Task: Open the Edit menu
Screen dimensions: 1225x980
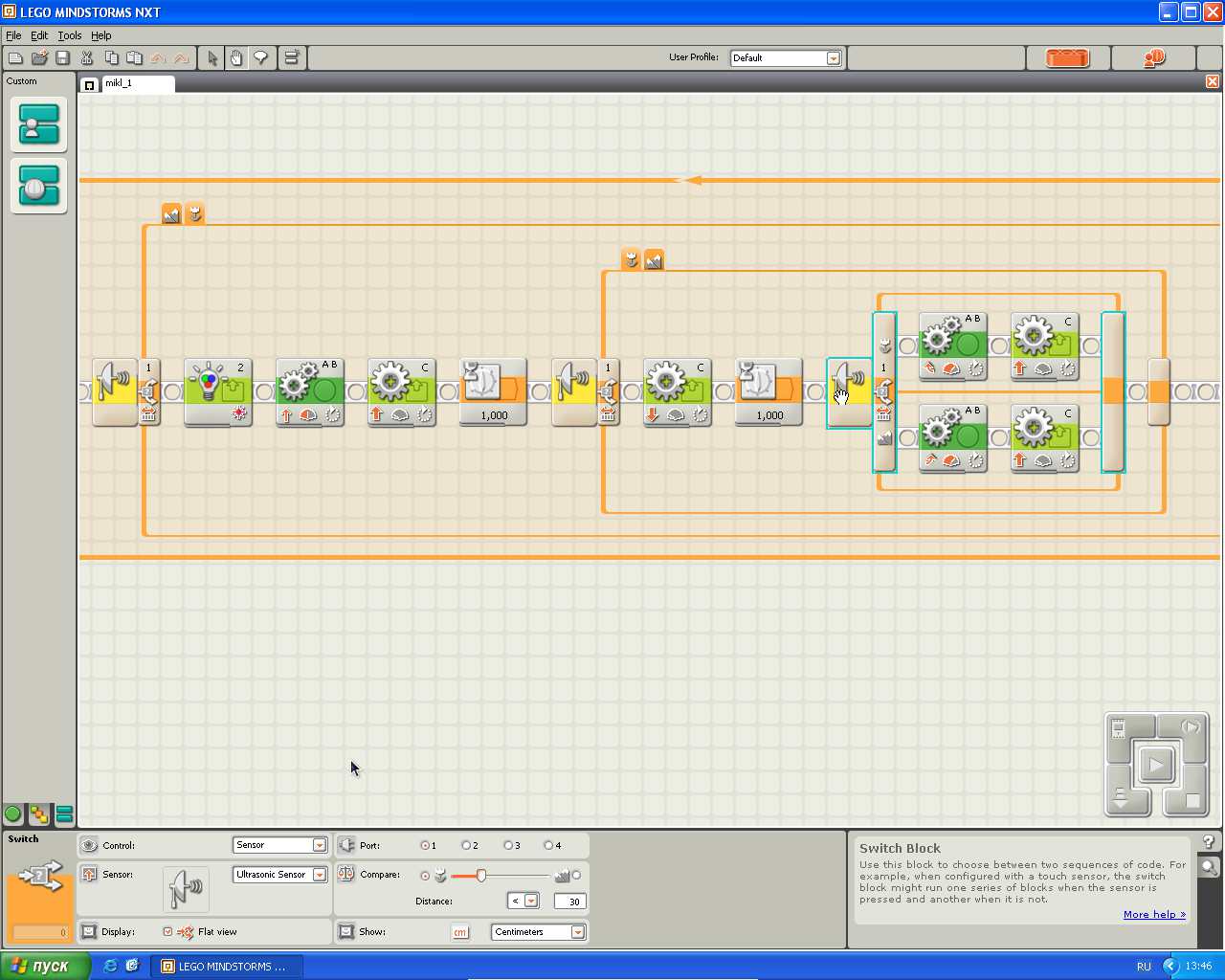Action: point(39,35)
